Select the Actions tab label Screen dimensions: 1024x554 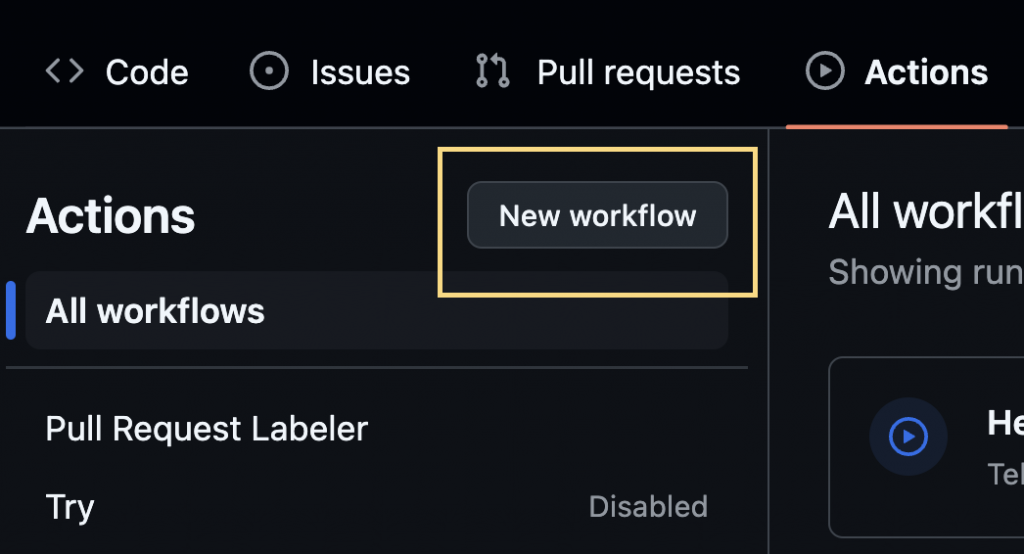click(926, 72)
